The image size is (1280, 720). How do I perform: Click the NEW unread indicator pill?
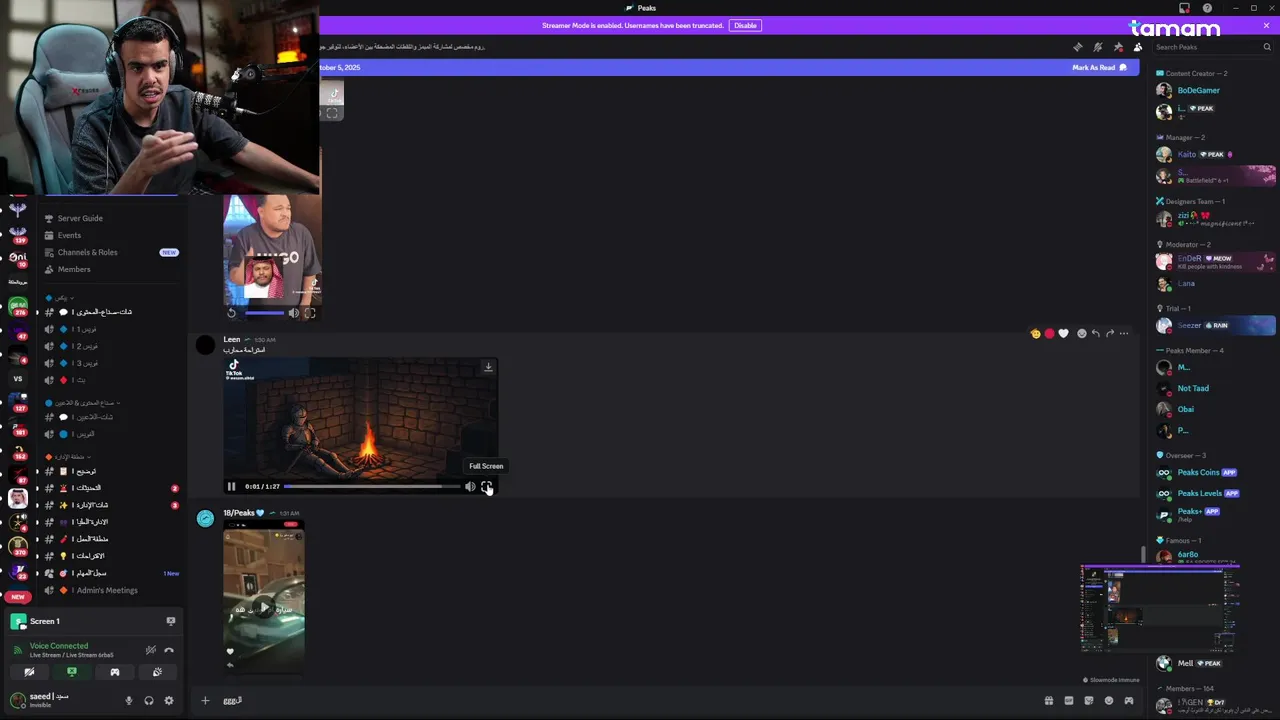(x=18, y=597)
